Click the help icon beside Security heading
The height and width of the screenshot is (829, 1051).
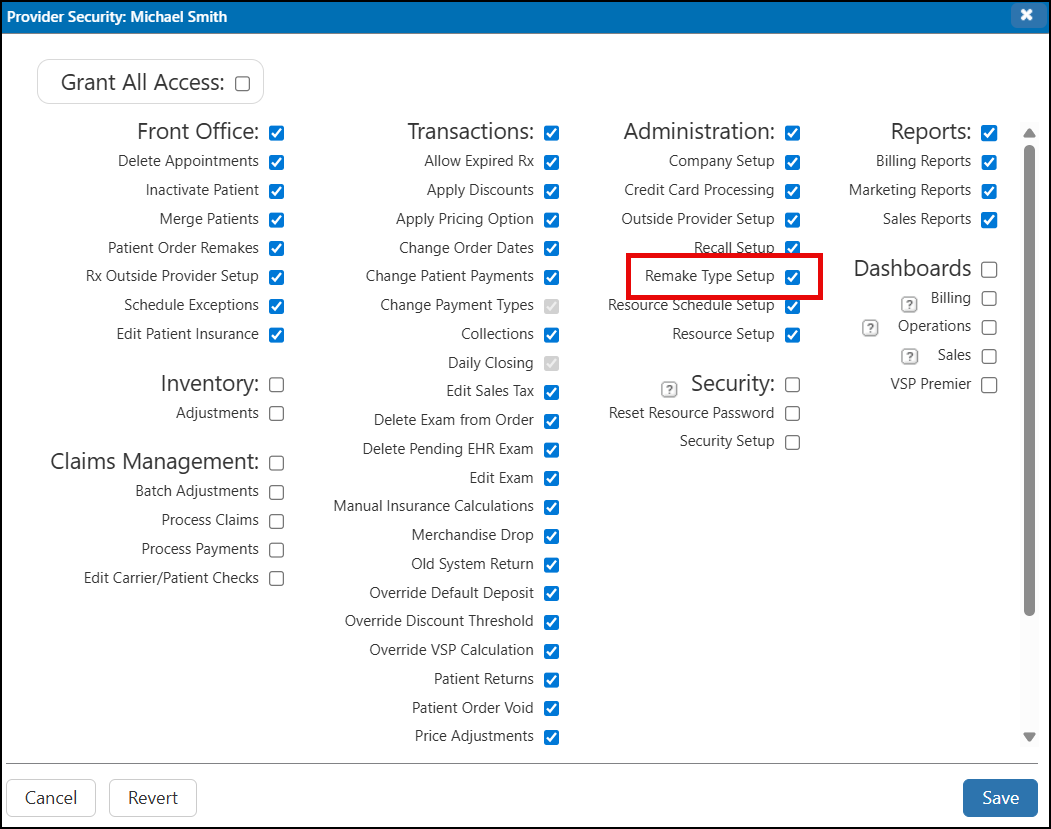[669, 389]
